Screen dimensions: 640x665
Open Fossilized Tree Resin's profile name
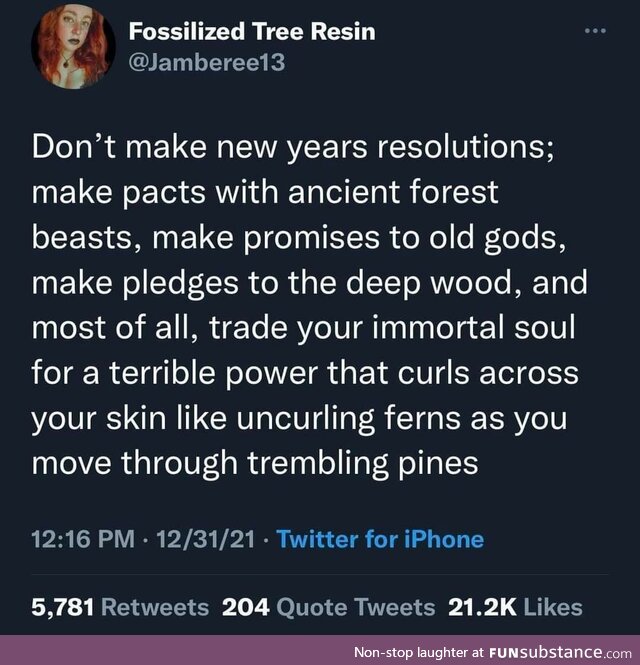[x=252, y=32]
